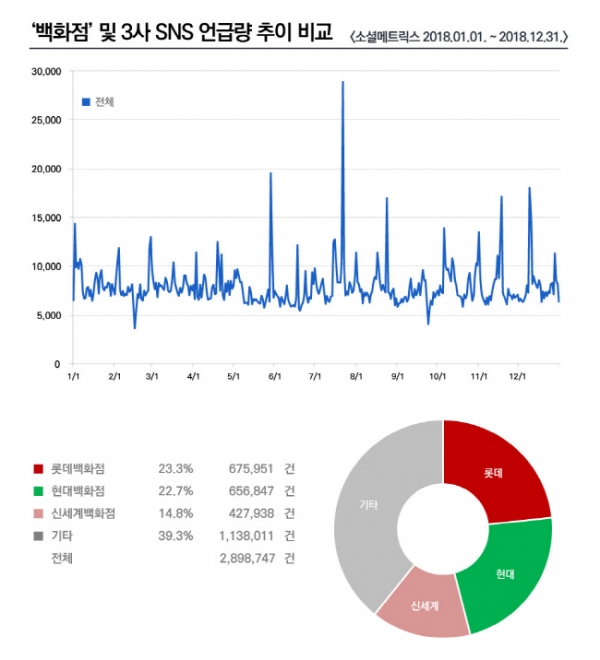Click the 롯데백화점 legend row label
The height and width of the screenshot is (660, 600).
point(78,469)
